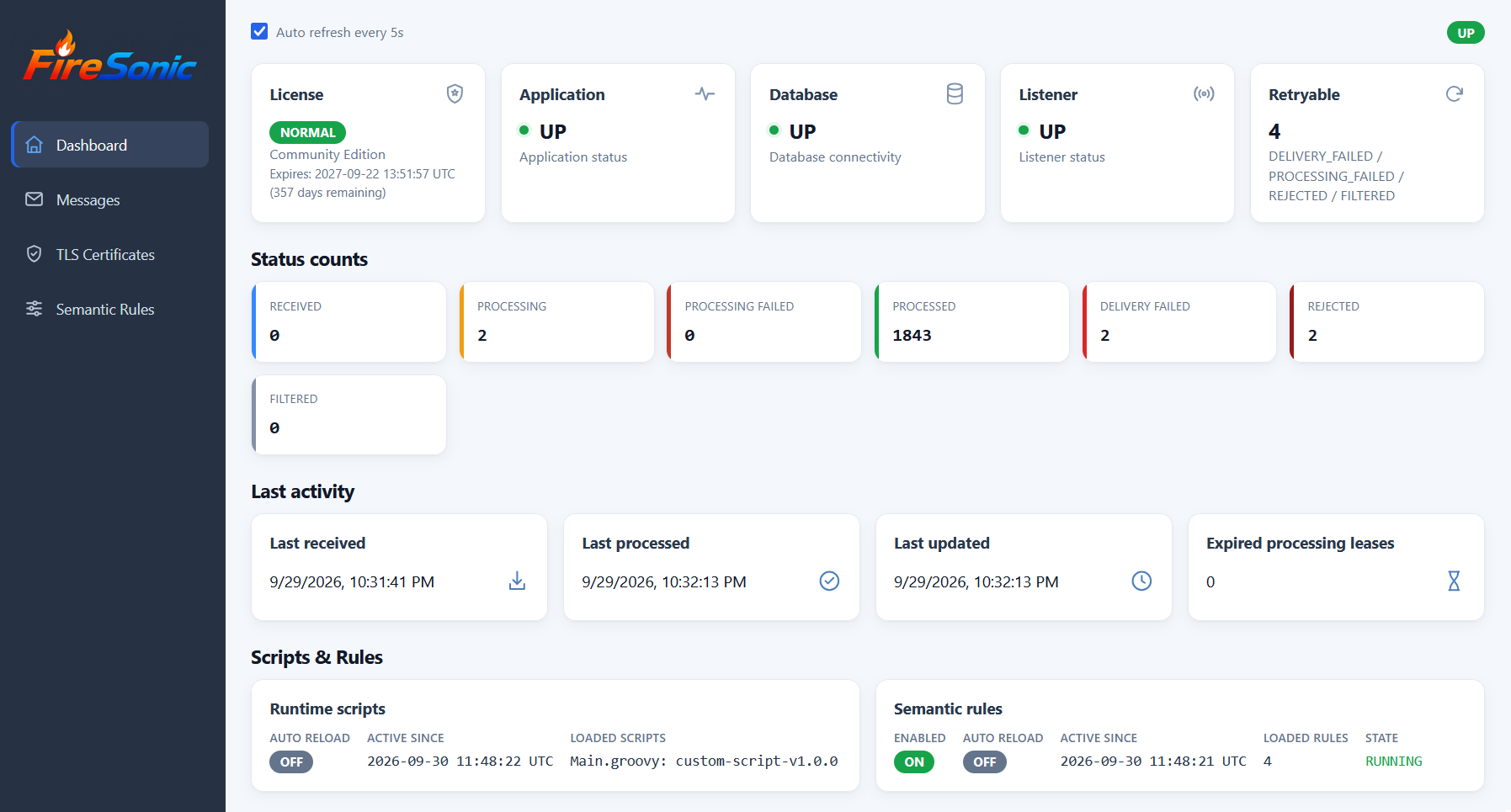Go to TLS Certificates page

click(110, 254)
